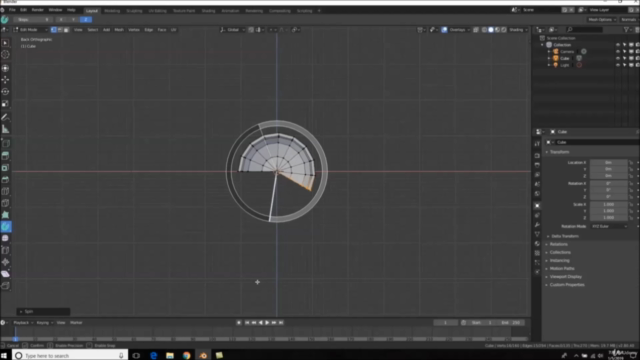Open the Render menu
Screen dimensions: 640x360
tap(38, 10)
